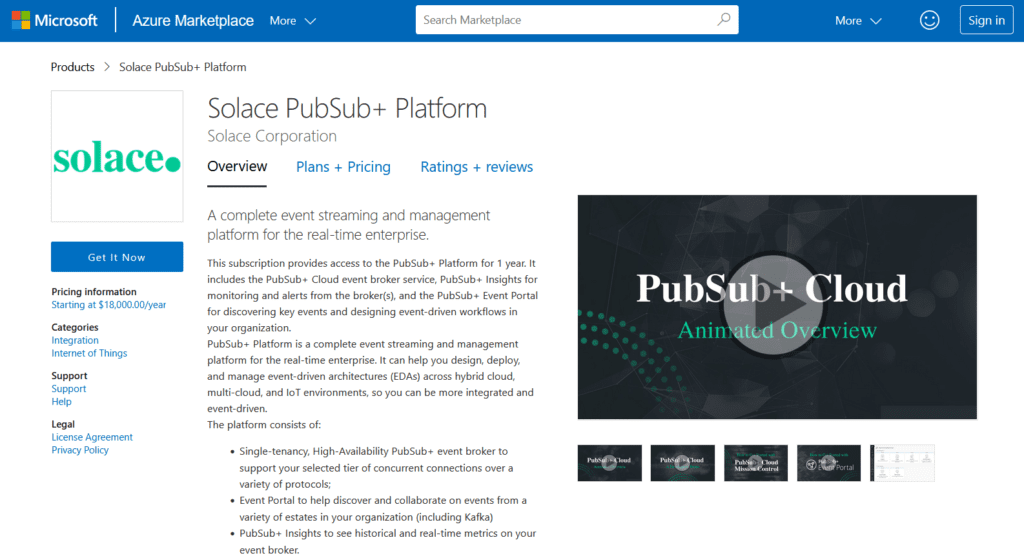View the Privacy Policy
The width and height of the screenshot is (1024, 560).
pyautogui.click(x=80, y=450)
